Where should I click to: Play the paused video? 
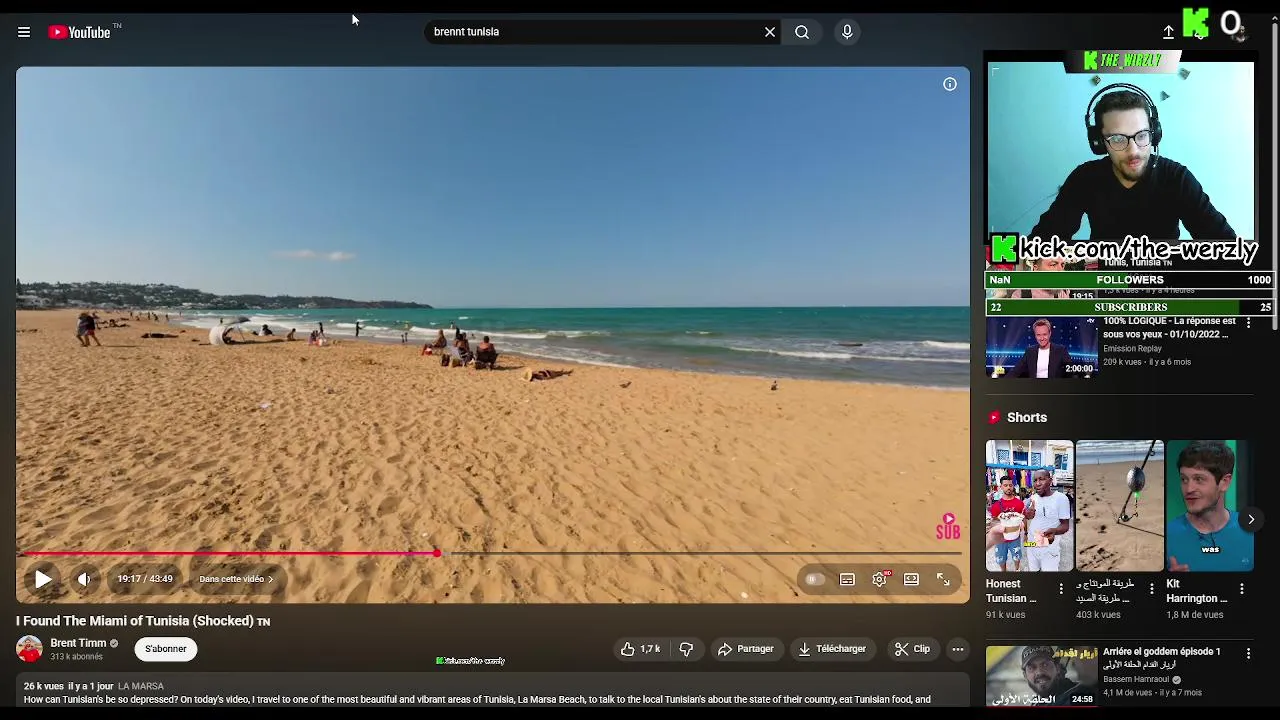43,579
